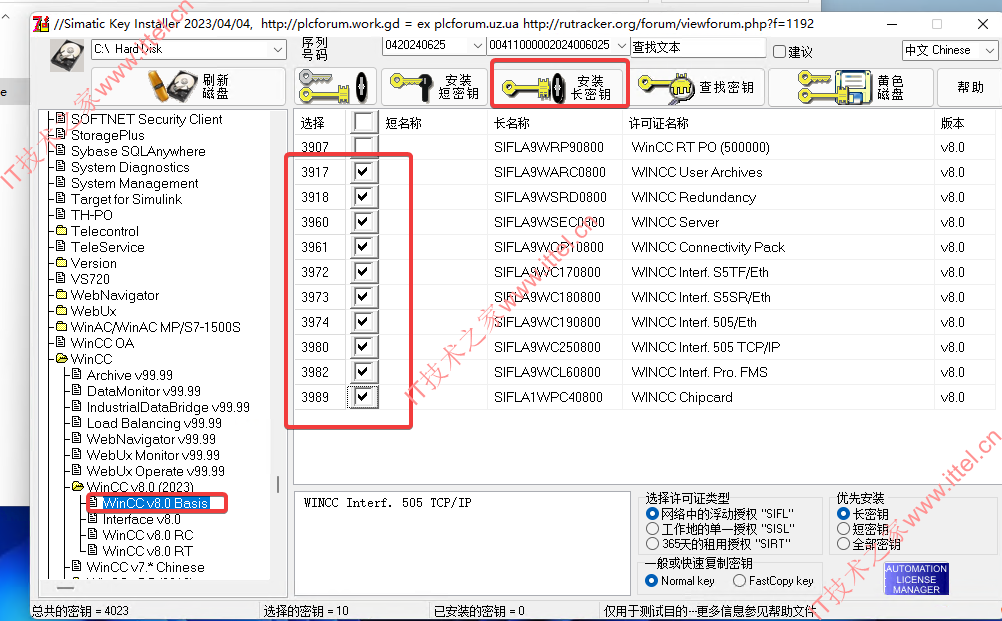Screen dimensions: 1002x621
Task: Click the 安装长密钥 install long key button
Action: (559, 86)
